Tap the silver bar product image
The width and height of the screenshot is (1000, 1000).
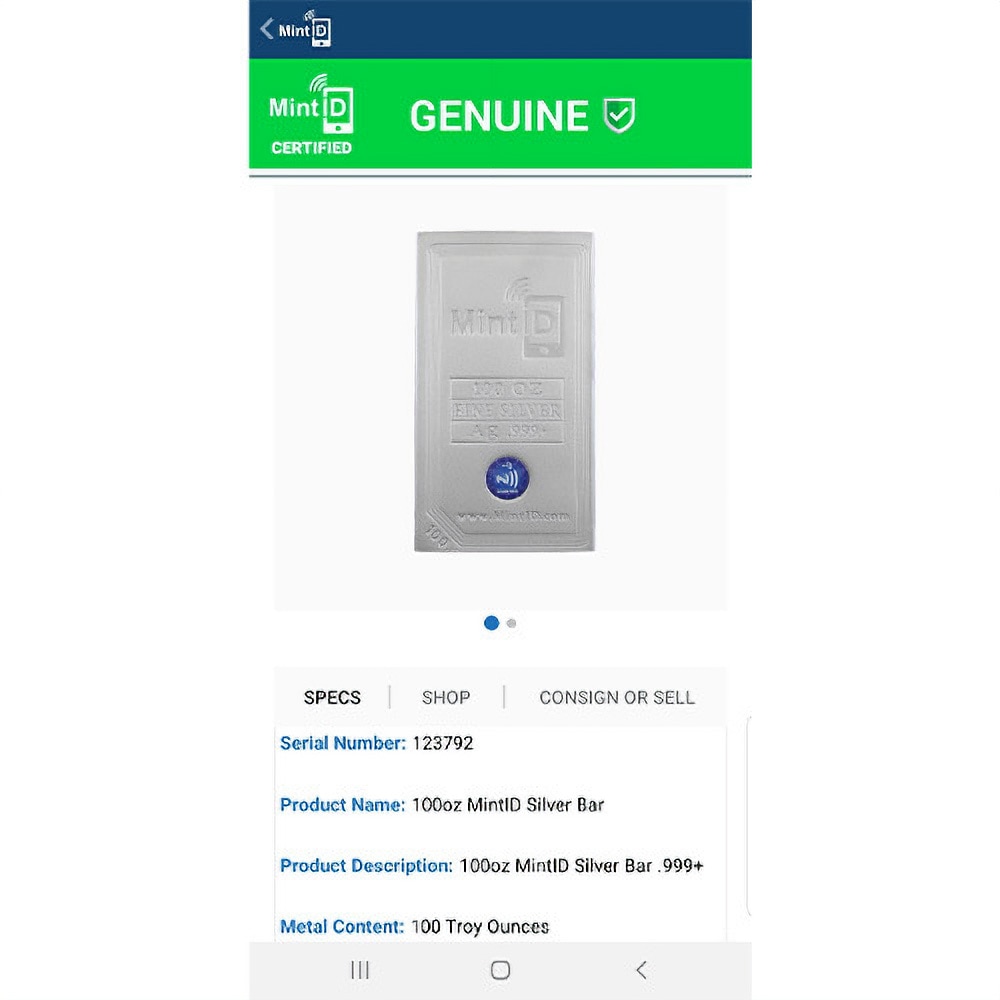[x=504, y=392]
